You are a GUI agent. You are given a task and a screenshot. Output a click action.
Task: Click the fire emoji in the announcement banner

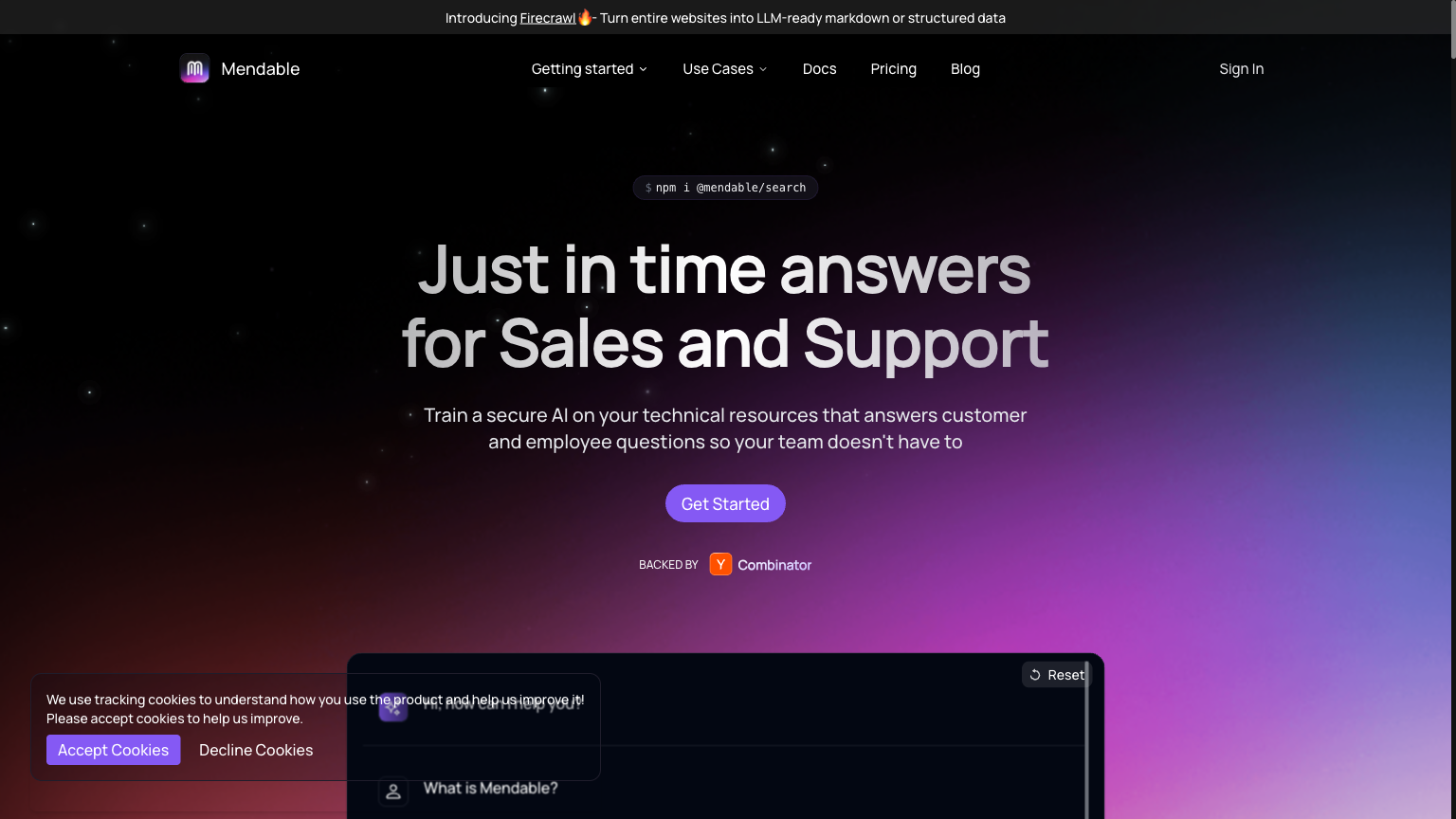coord(585,17)
